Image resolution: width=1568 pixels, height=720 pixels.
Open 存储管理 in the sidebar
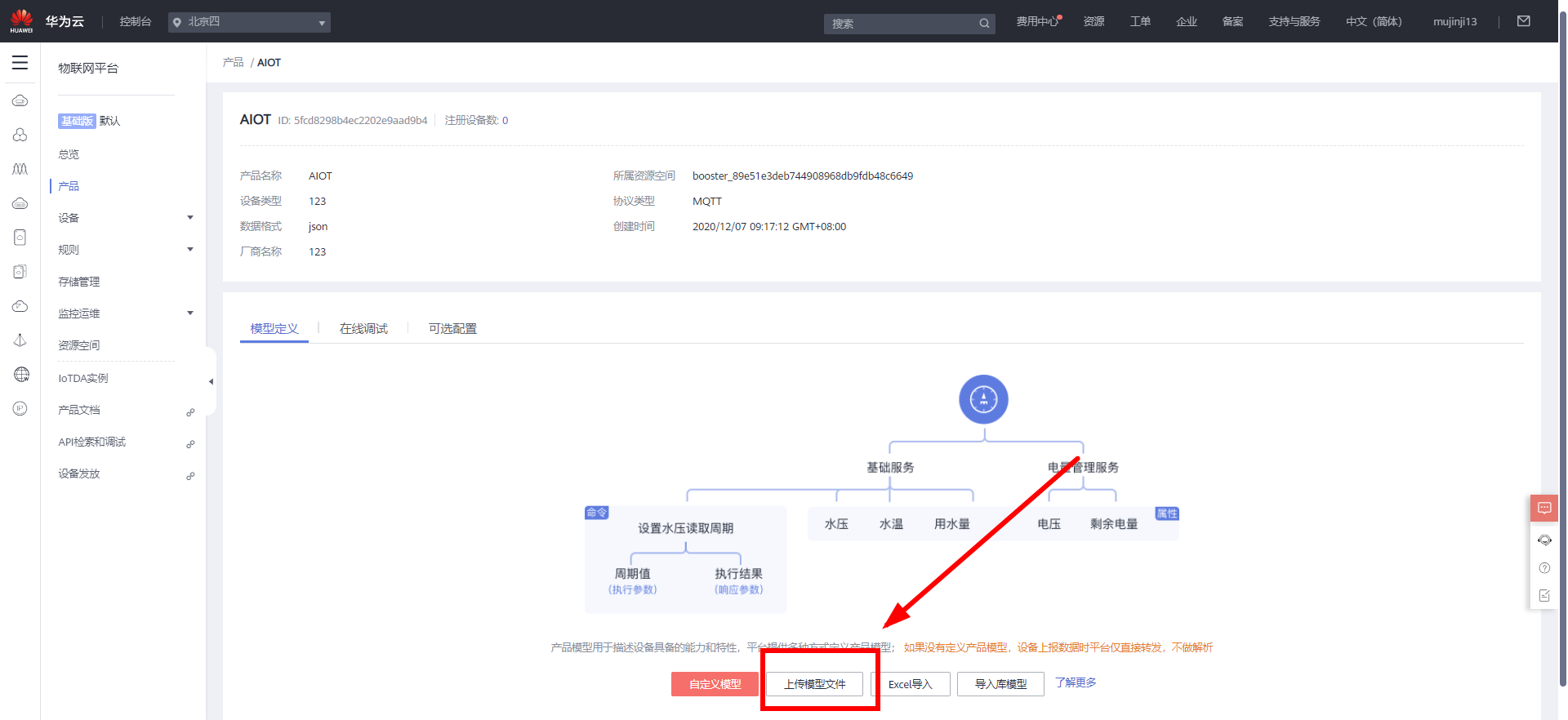click(79, 282)
